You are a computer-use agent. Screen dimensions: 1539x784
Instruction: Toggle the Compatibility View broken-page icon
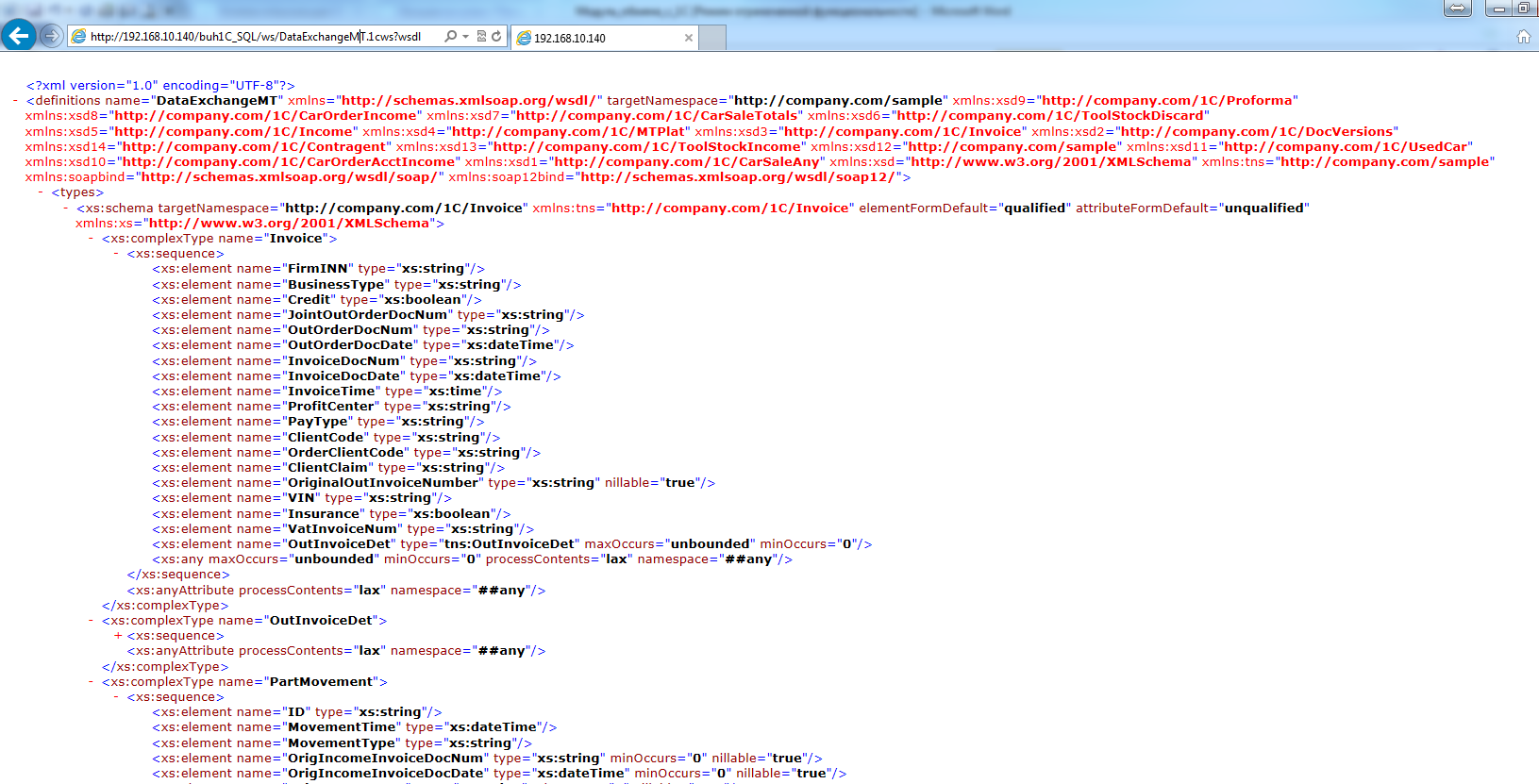pos(481,37)
